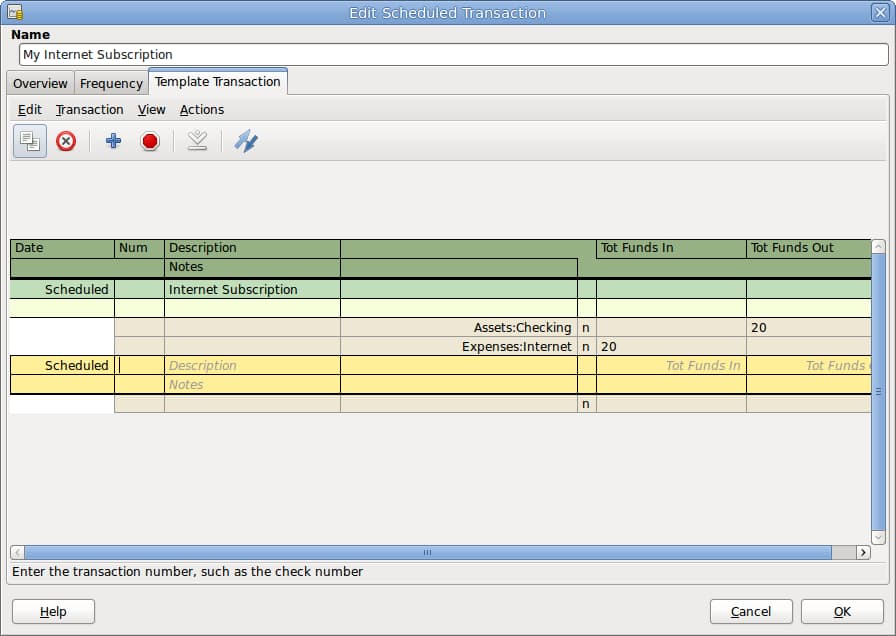
Task: Click the Duplicate transaction toolbar icon
Action: (30, 141)
